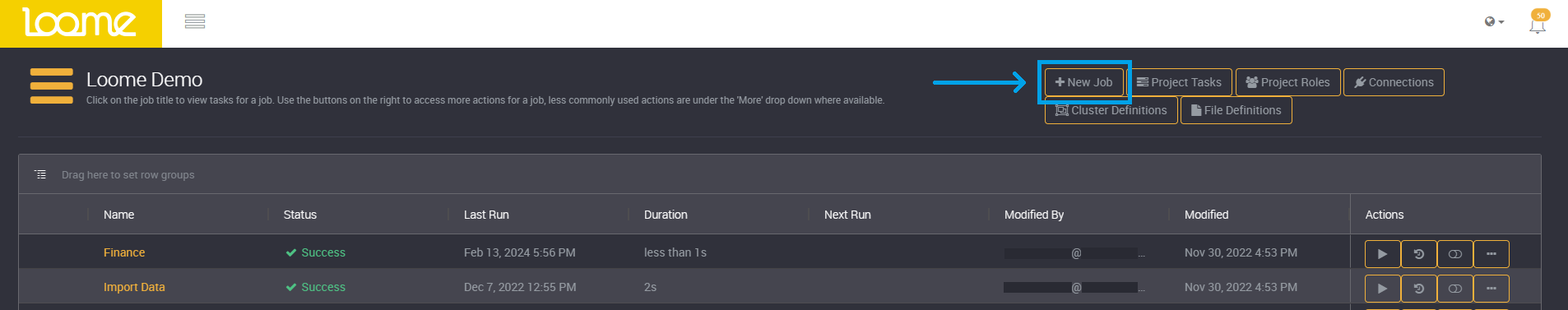
Task: Click 'Drag here to set row groups' text
Action: pos(128,174)
